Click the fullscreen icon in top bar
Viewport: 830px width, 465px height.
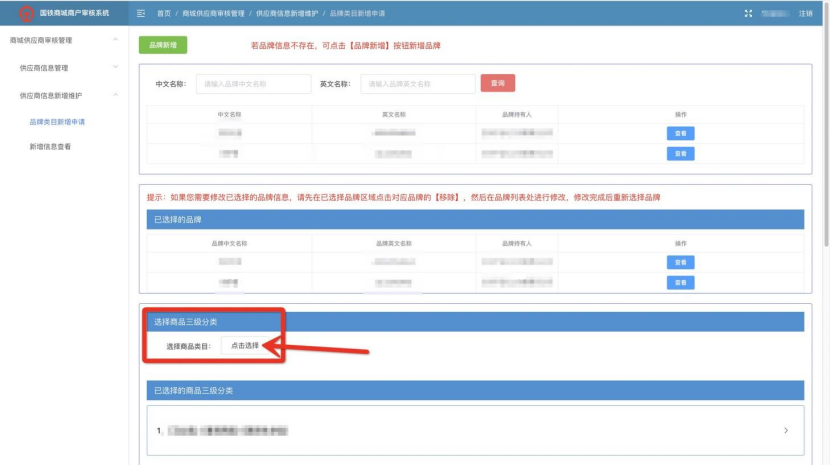pyautogui.click(x=748, y=13)
